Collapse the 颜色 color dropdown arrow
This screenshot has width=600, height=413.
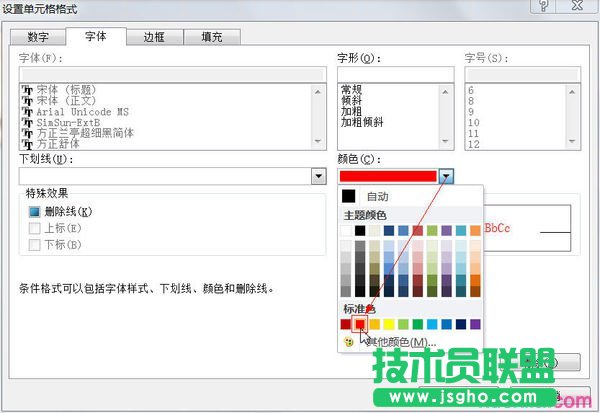[446, 176]
